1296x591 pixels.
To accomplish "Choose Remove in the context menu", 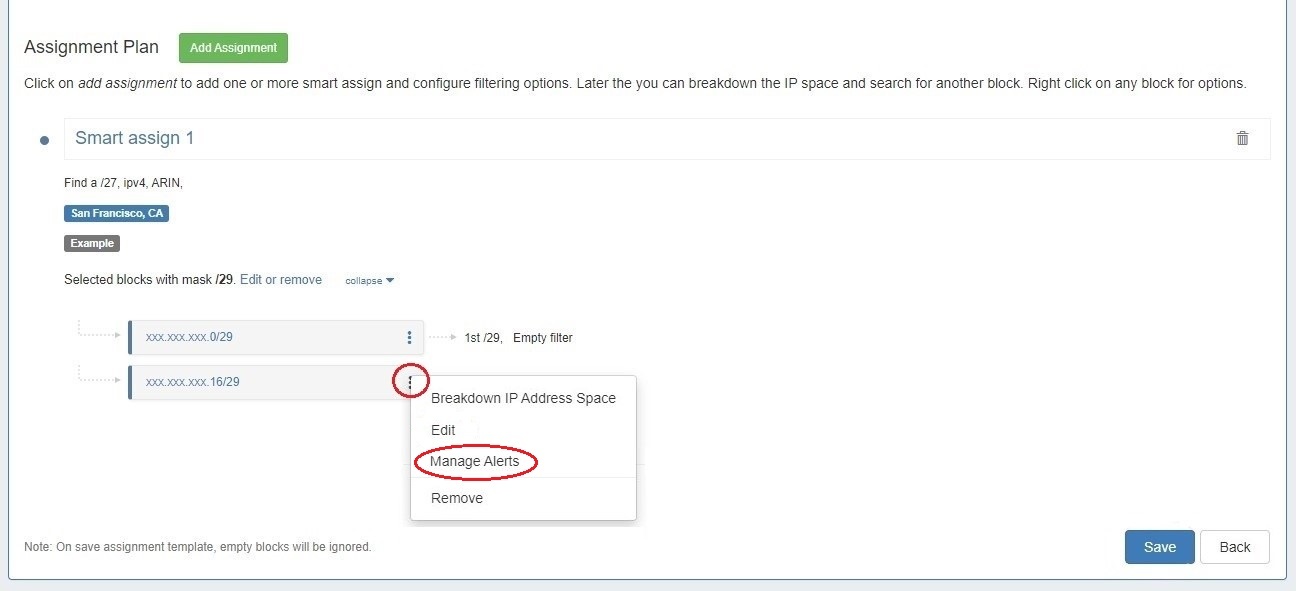I will [x=457, y=498].
